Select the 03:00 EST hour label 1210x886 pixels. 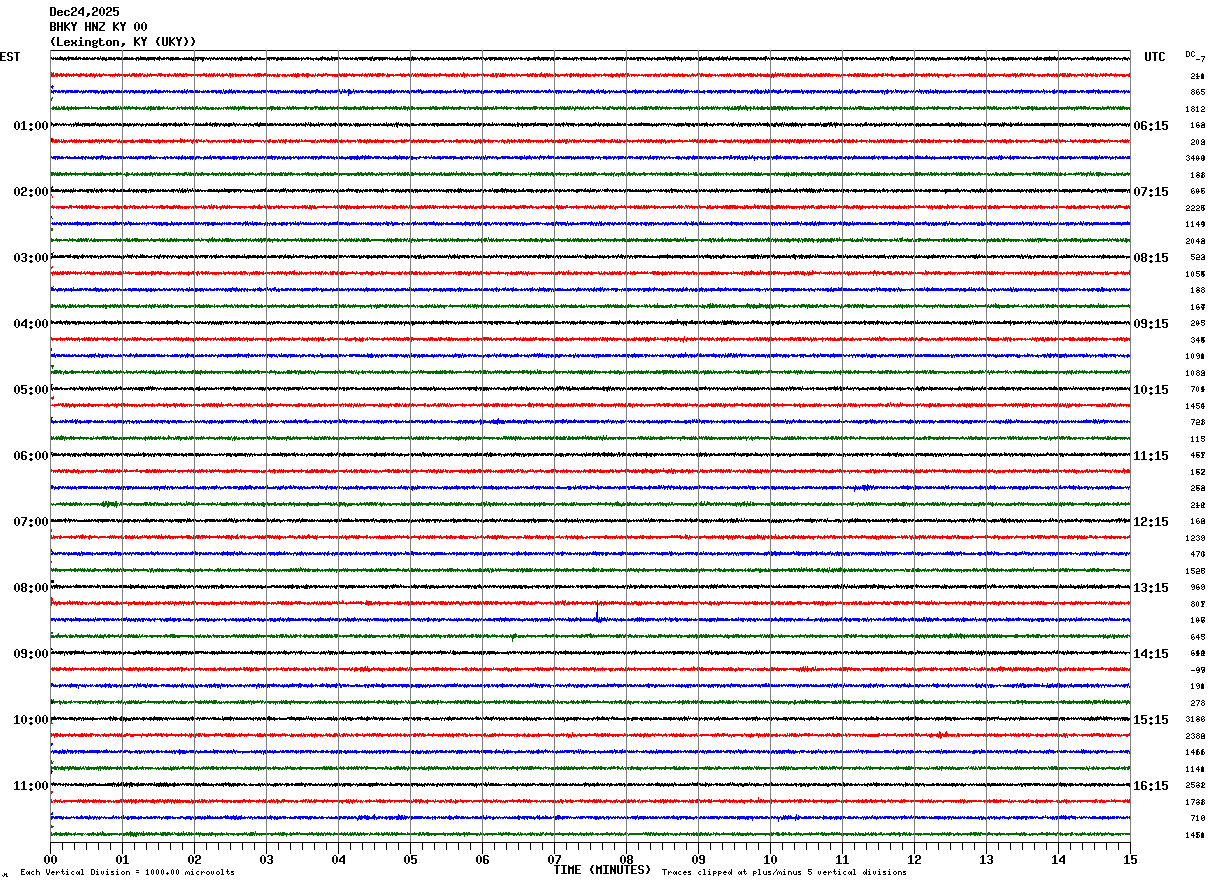click(x=31, y=258)
